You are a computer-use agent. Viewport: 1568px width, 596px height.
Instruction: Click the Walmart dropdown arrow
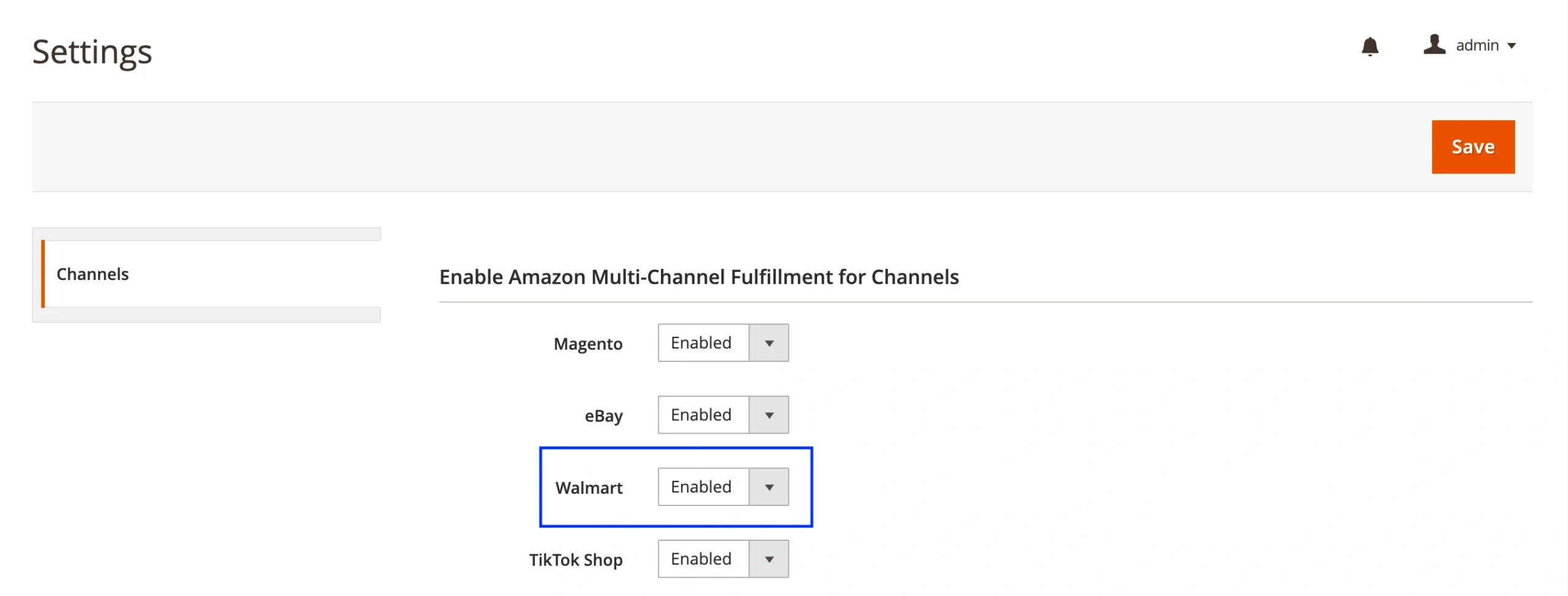point(769,487)
